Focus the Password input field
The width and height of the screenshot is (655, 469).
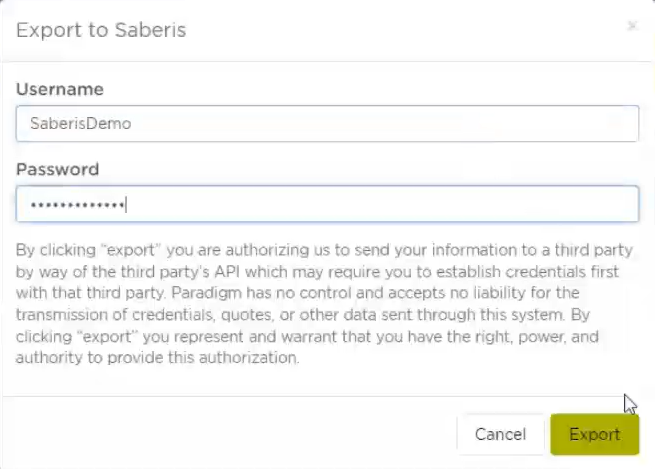(327, 204)
